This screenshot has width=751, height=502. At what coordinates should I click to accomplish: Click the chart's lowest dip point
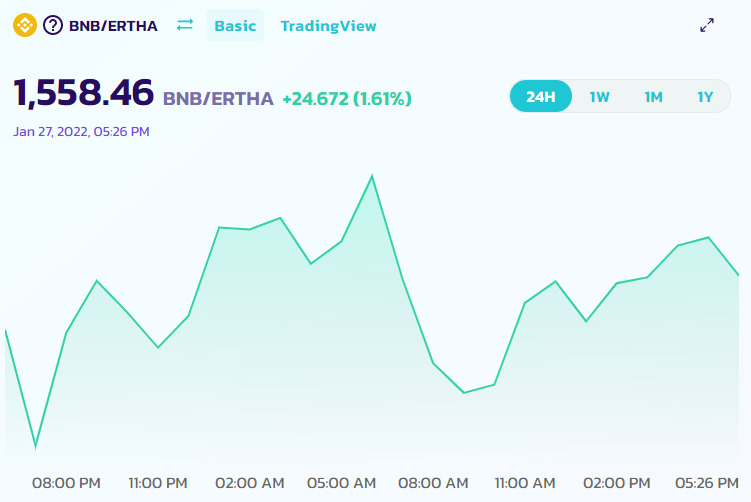(35, 448)
